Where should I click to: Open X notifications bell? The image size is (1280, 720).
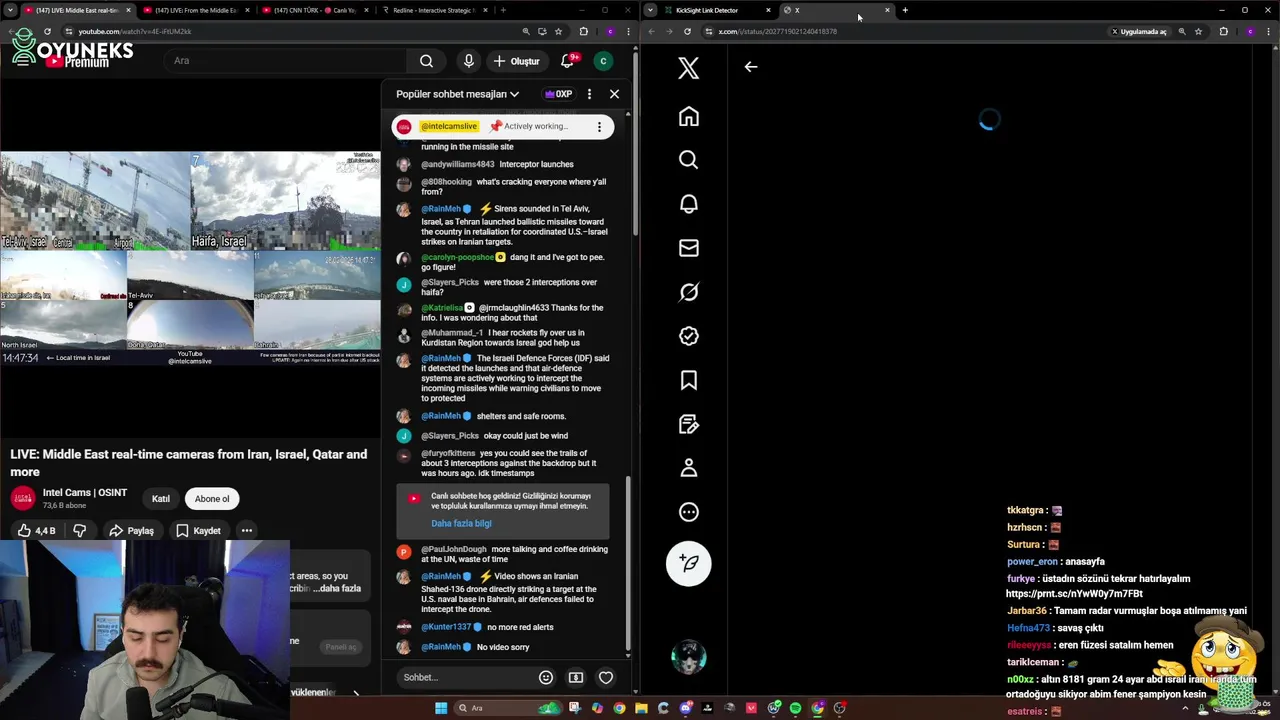688,204
